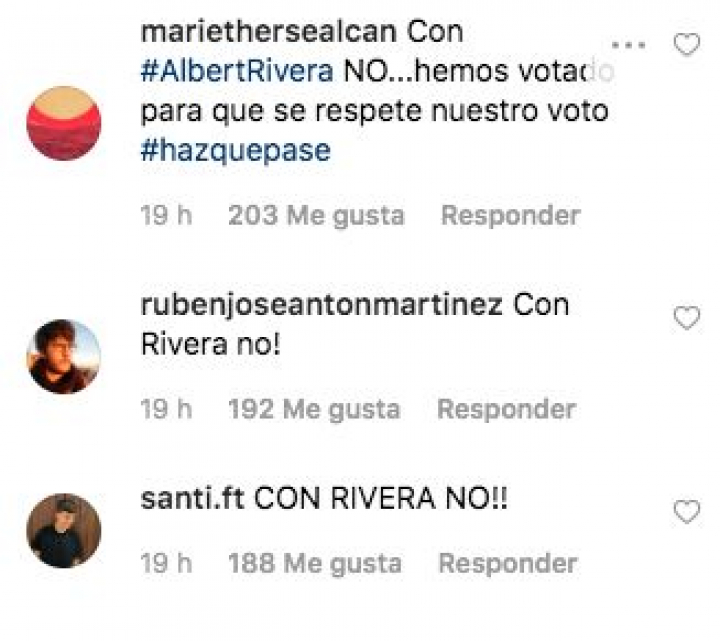The height and width of the screenshot is (641, 720).
Task: Open the rubenjoseantonmartinez username
Action: [321, 305]
